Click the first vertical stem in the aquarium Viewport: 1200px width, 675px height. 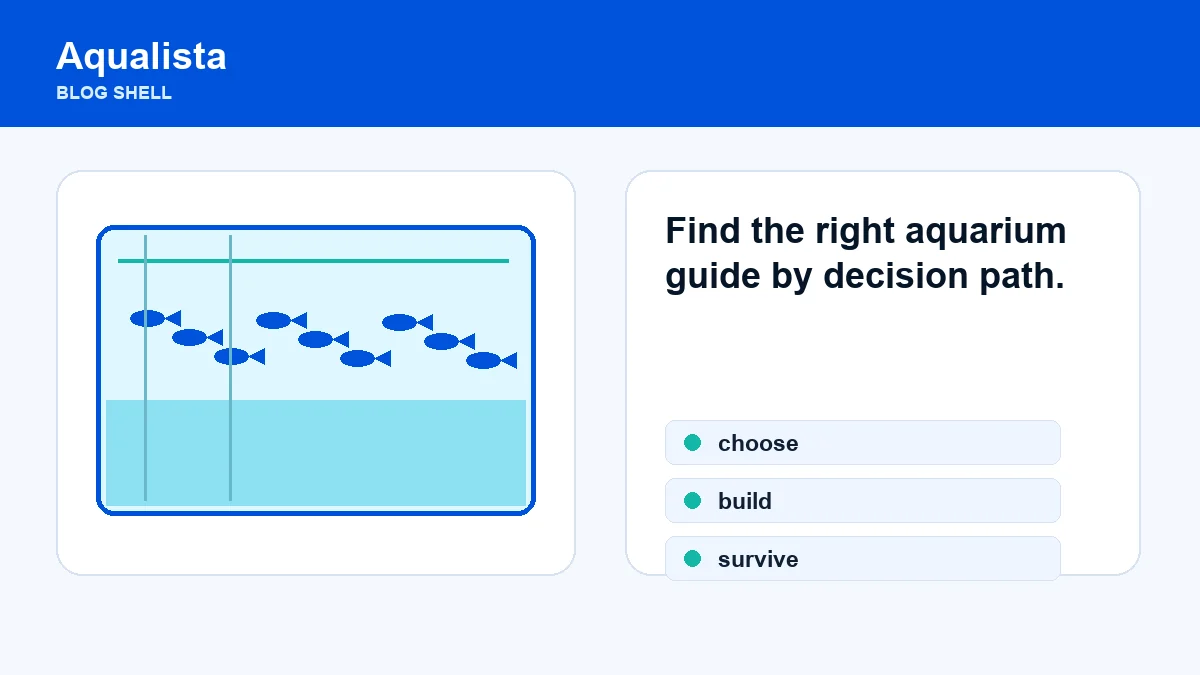145,368
